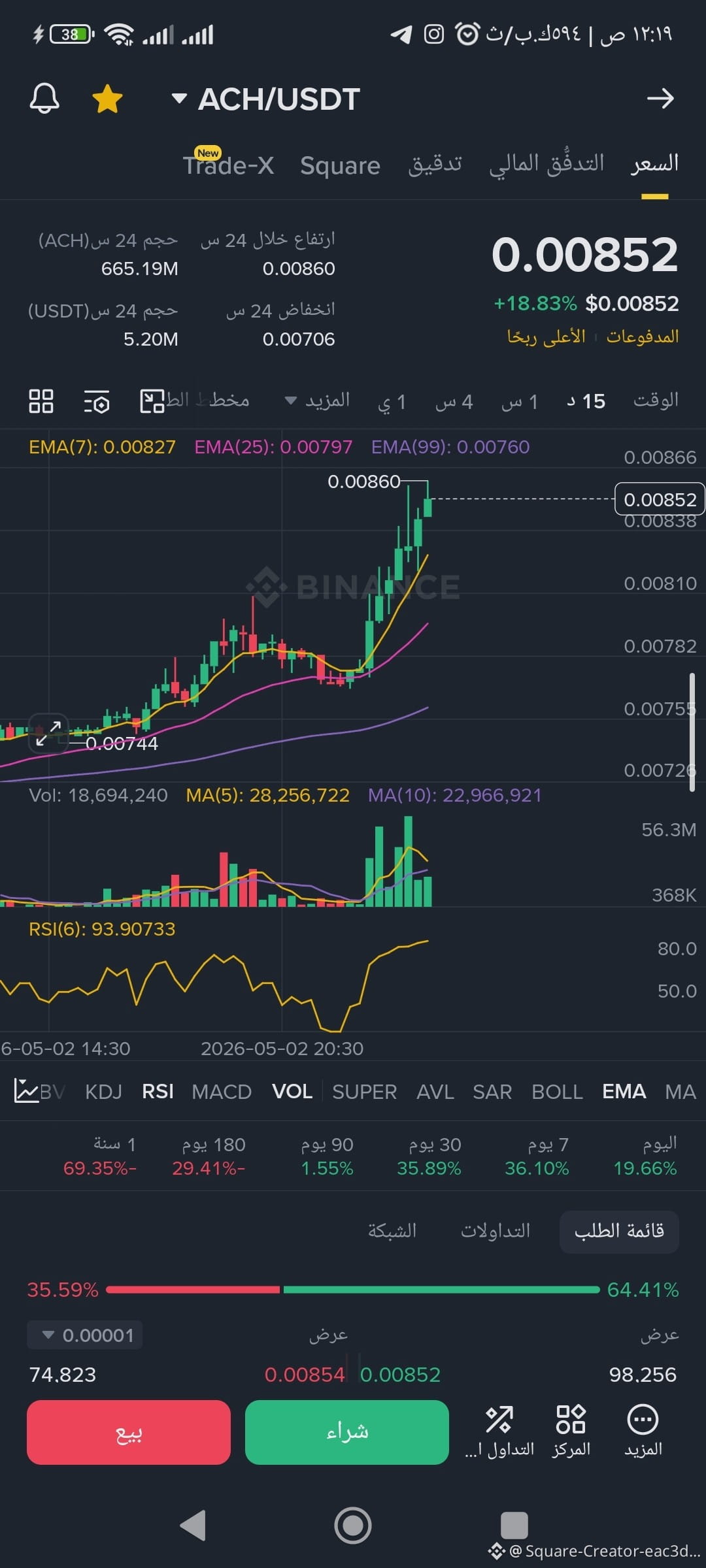706x1568 pixels.
Task: Toggle the RSI indicator
Action: 158,1092
